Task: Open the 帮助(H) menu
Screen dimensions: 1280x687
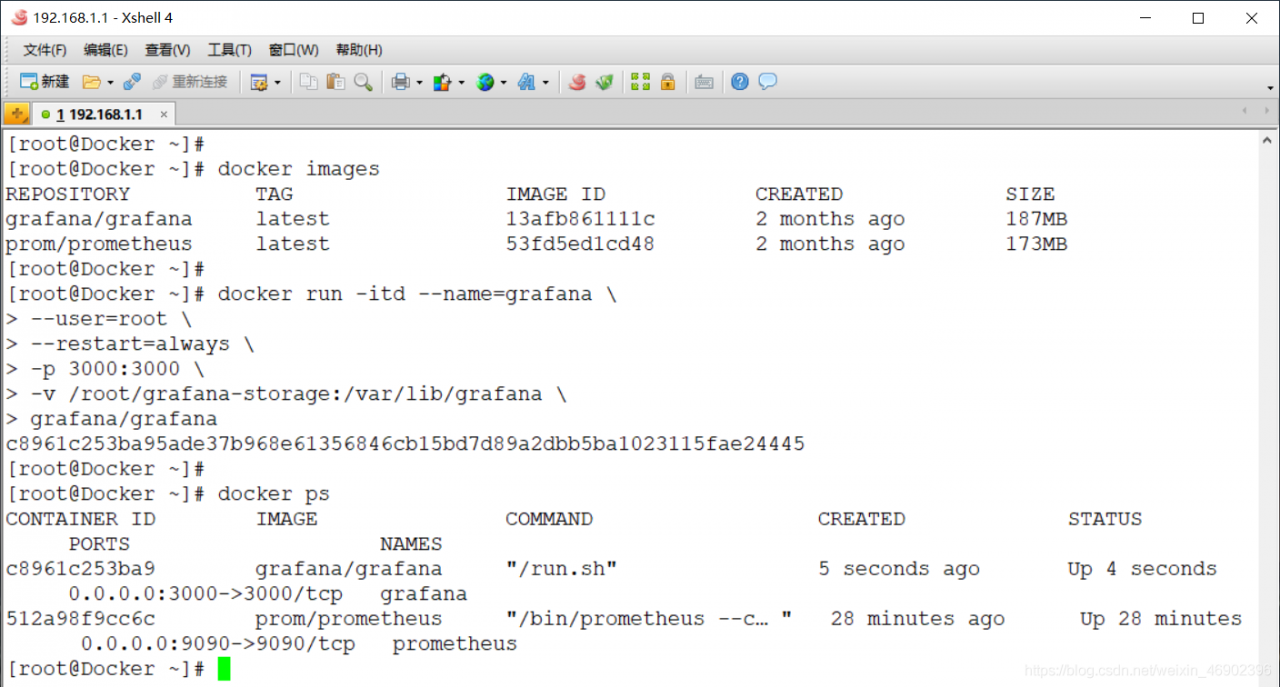Action: (358, 50)
